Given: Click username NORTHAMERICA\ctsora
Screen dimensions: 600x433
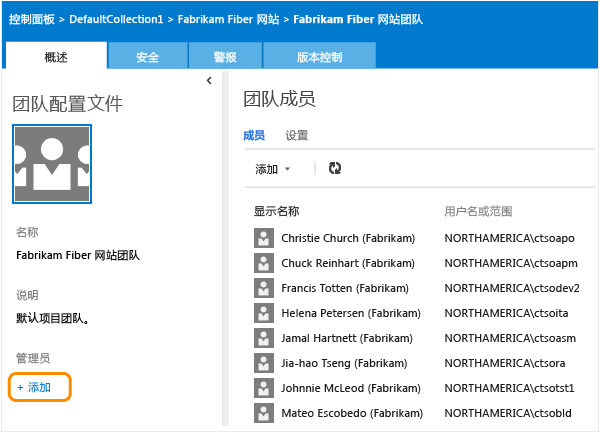Looking at the screenshot, I should [x=505, y=363].
